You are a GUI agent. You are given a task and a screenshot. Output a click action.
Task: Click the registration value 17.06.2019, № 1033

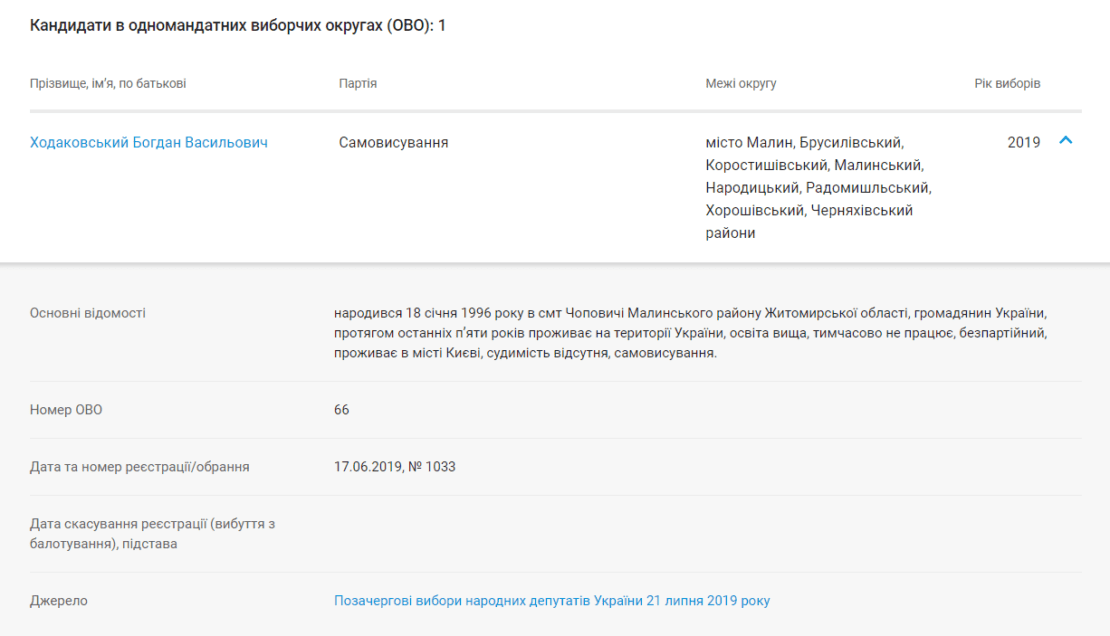click(395, 467)
